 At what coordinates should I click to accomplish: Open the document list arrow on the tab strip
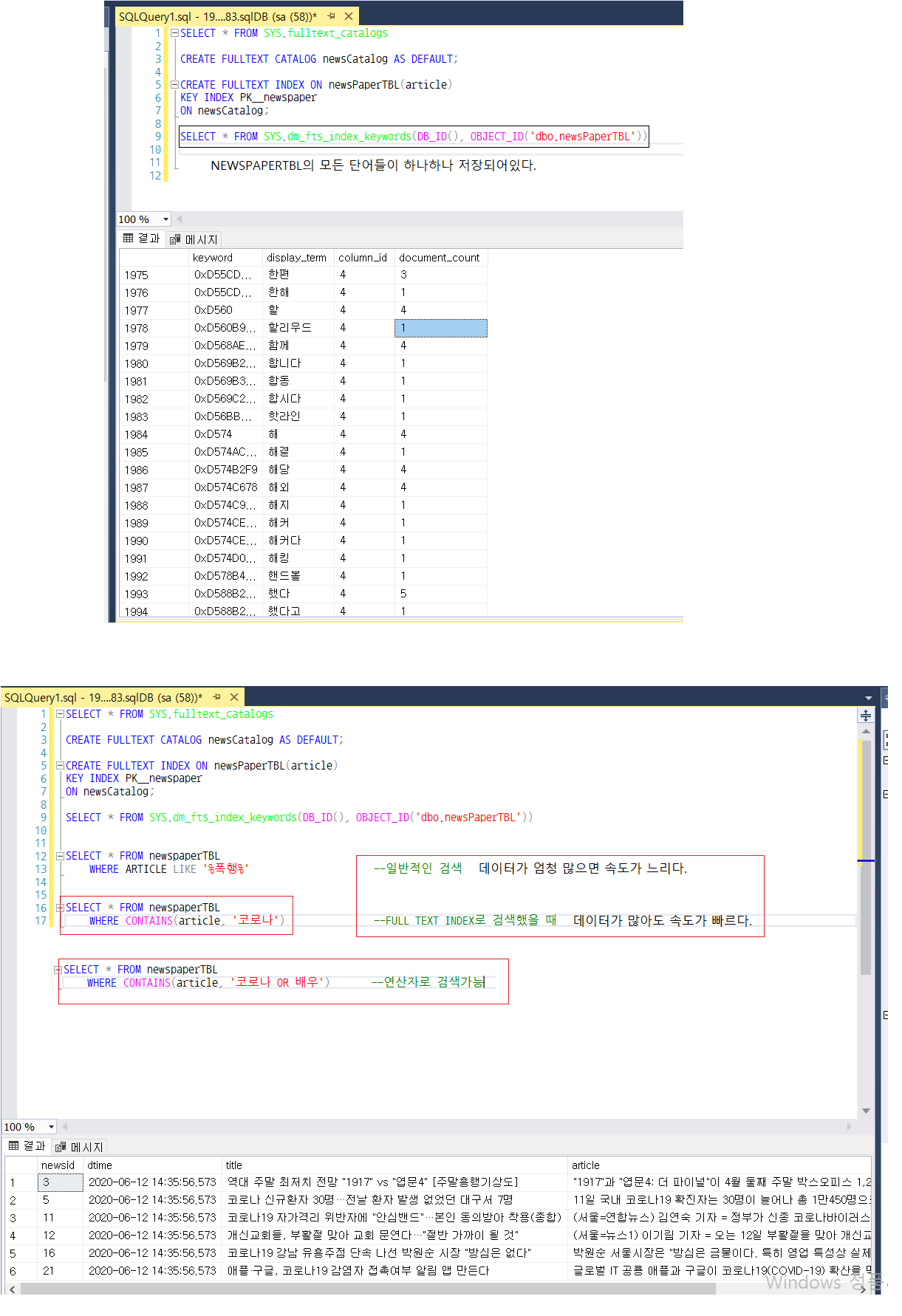[x=868, y=698]
